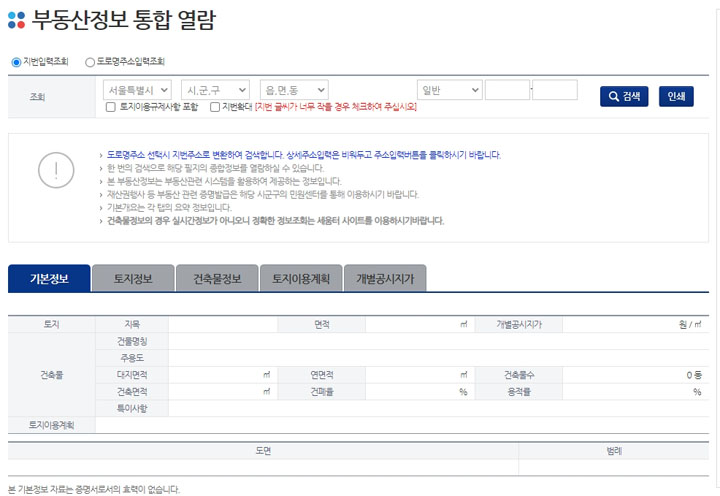The image size is (720, 496).
Task: Click the 연면적 cell label
Action: pyautogui.click(x=321, y=375)
